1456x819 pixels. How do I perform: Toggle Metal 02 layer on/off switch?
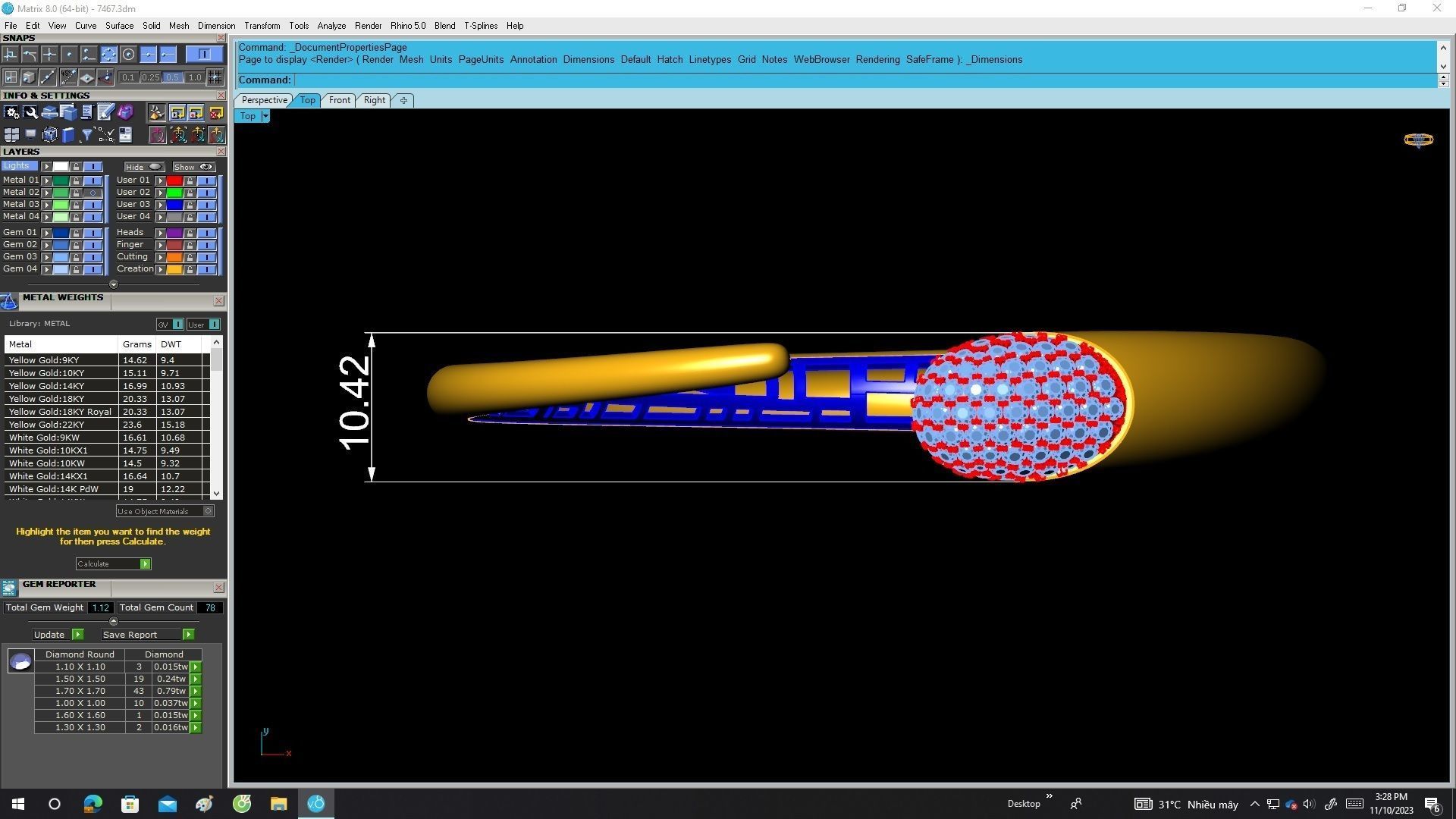tap(93, 193)
